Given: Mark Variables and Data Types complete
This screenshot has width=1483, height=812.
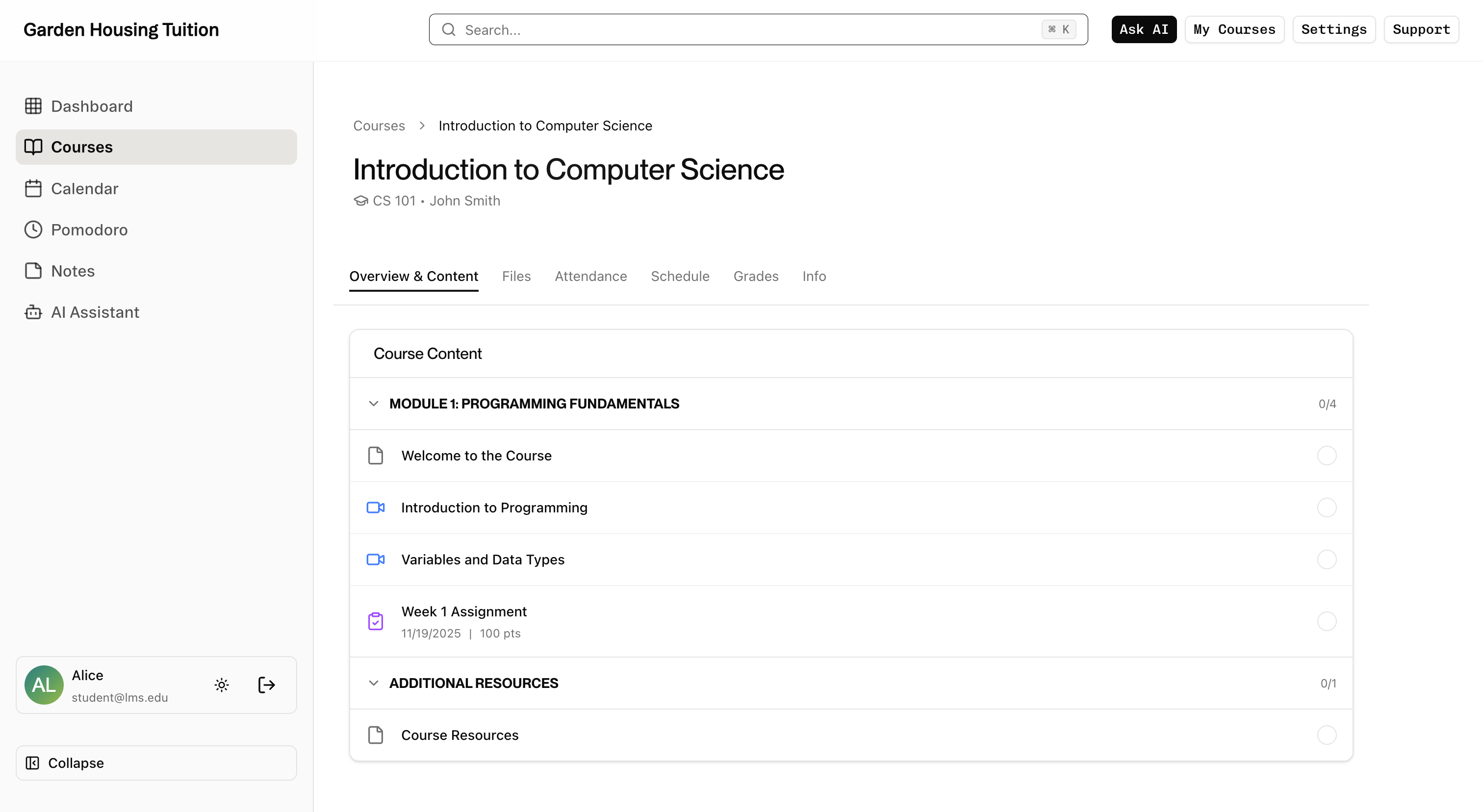Looking at the screenshot, I should click(1327, 559).
